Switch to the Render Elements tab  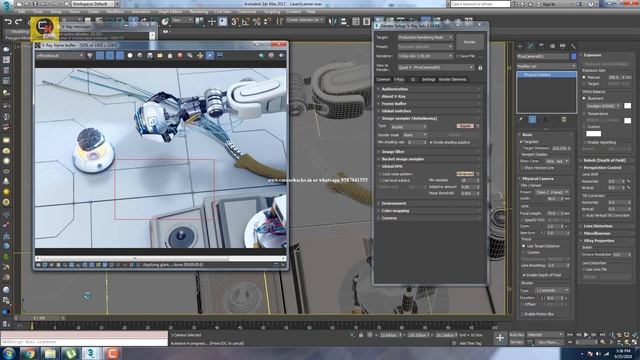tap(452, 80)
